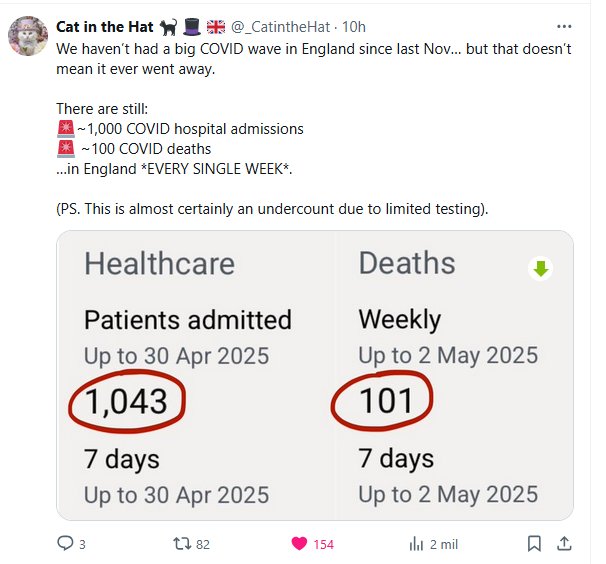Click the "Healthcare" heading in the image
606x564 pixels.
[159, 263]
